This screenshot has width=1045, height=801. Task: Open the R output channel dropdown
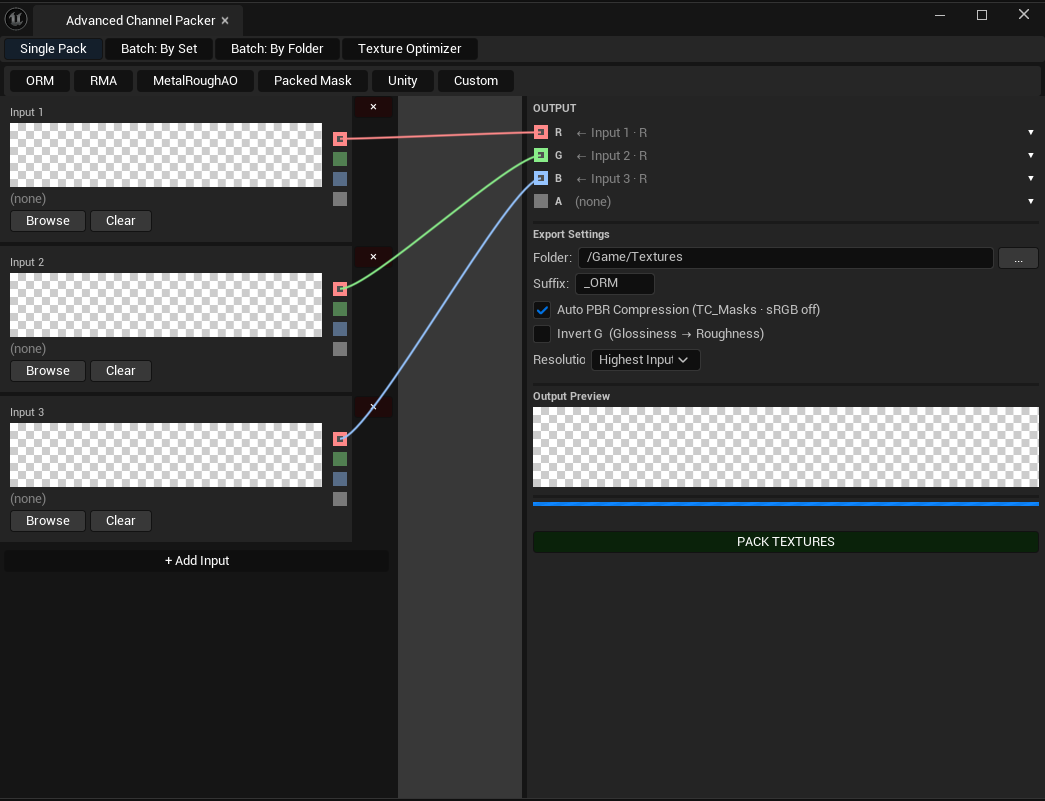(1030, 133)
